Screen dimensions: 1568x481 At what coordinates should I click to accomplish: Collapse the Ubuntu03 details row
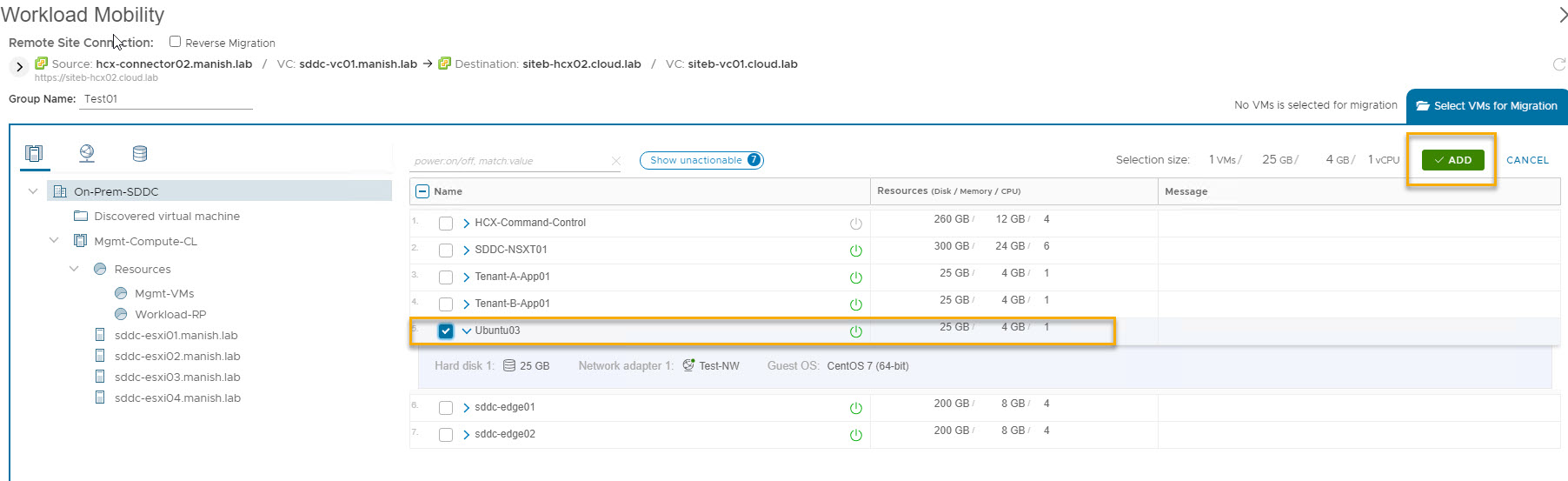(467, 331)
